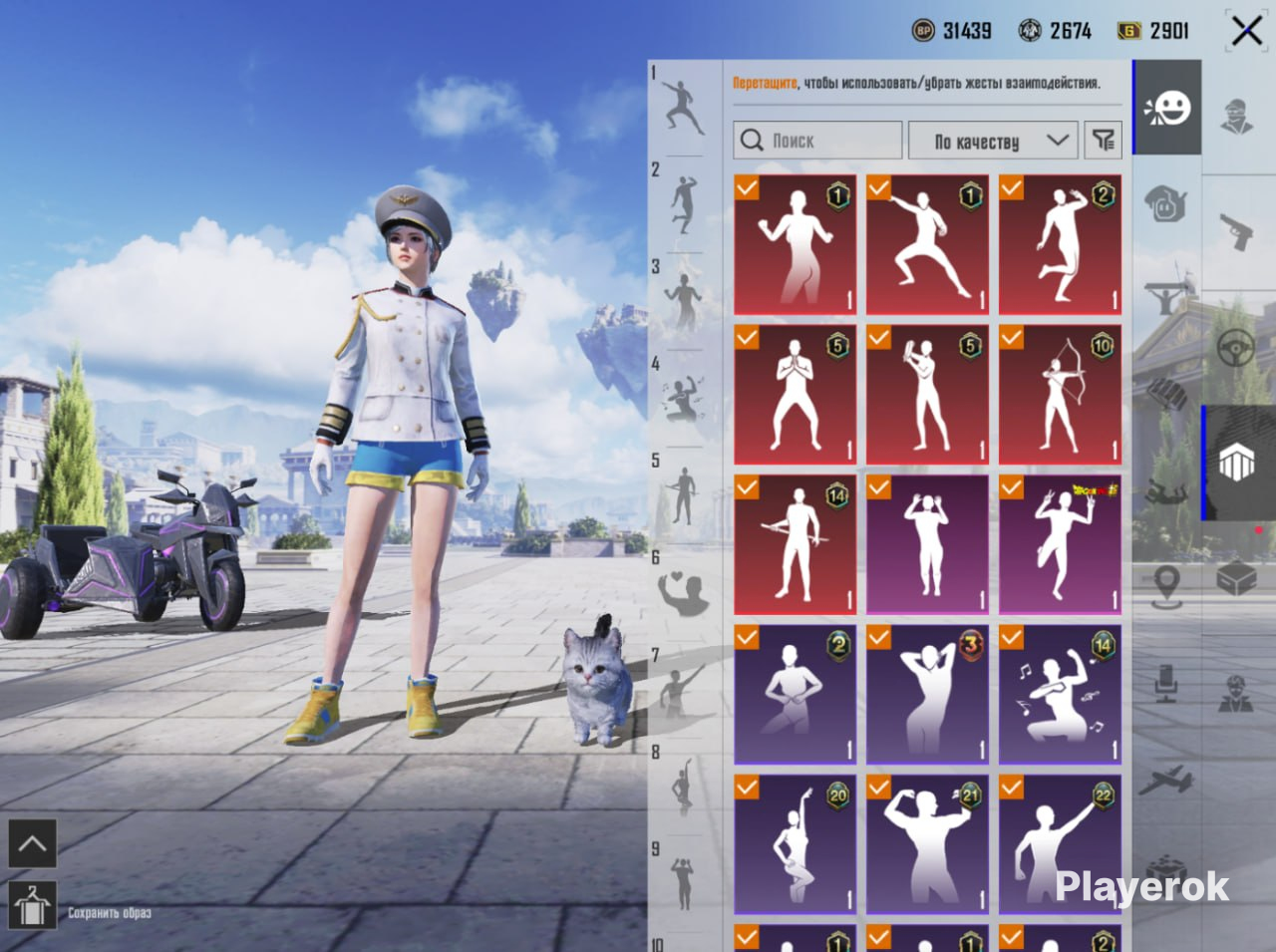Select the hands-behind-head emote with badge 3
Image resolution: width=1276 pixels, height=952 pixels.
(927, 695)
